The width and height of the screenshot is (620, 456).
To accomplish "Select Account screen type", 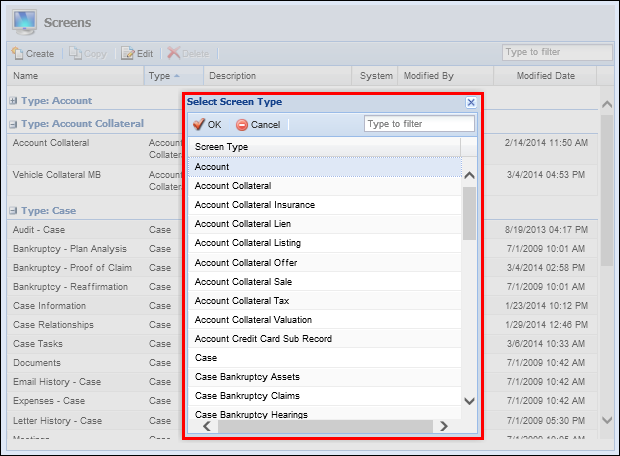I will click(x=325, y=167).
